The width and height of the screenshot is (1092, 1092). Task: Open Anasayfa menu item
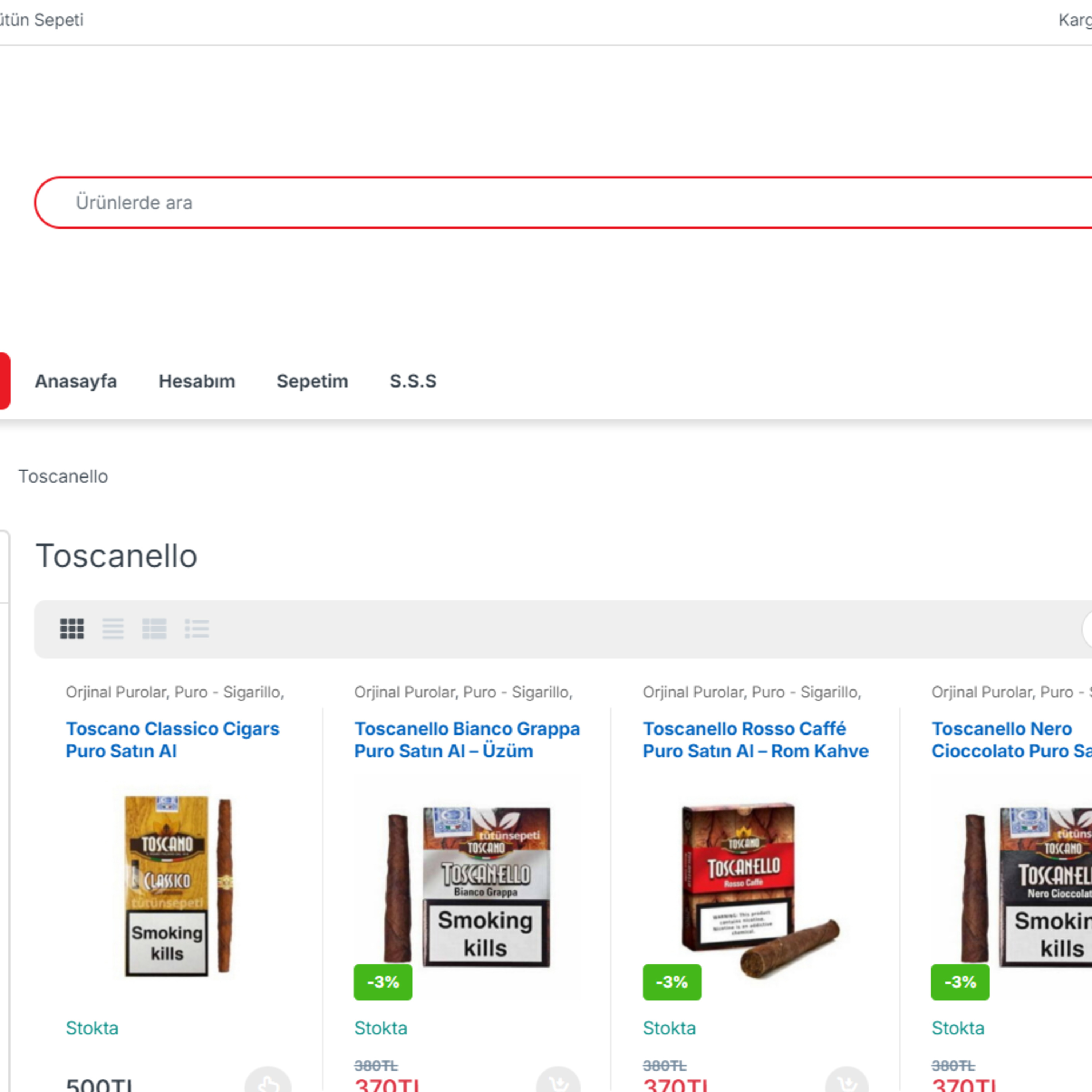(x=76, y=381)
